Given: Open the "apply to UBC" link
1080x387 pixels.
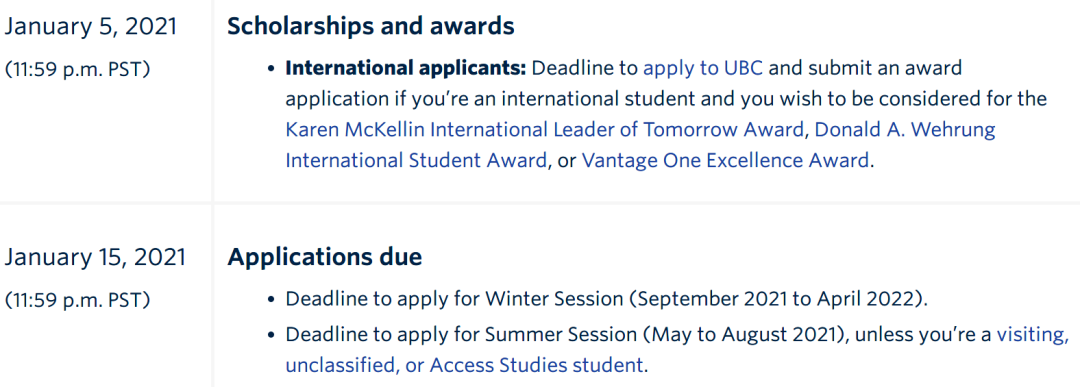Looking at the screenshot, I should tap(703, 69).
